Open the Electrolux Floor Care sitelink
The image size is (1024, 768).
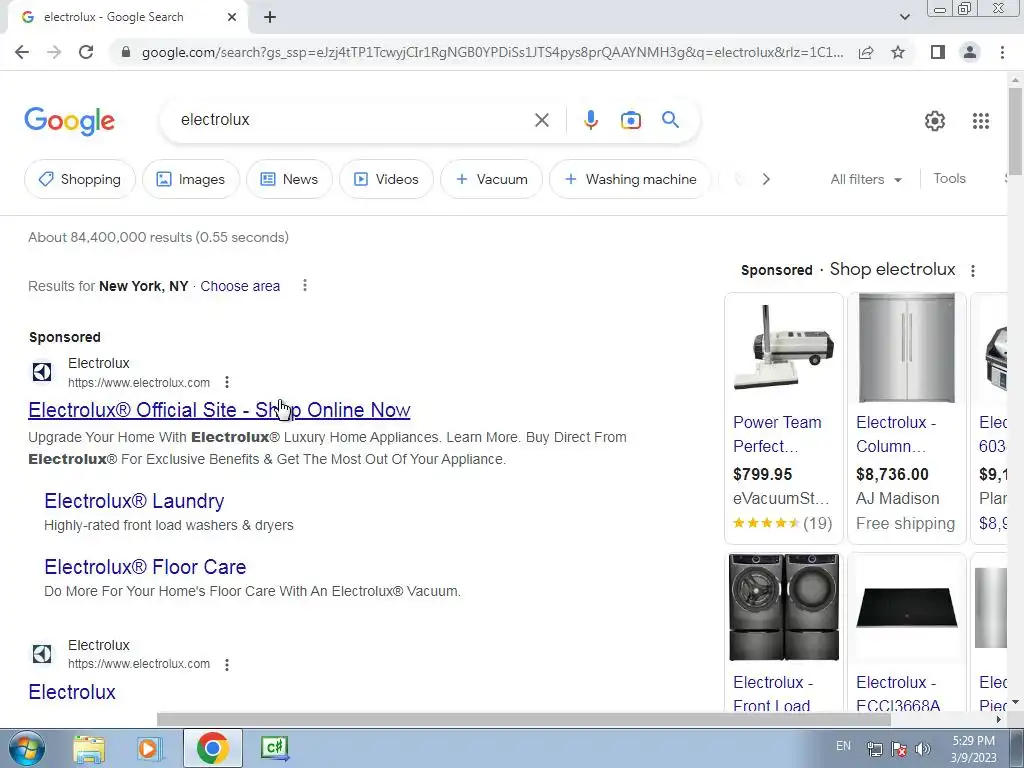click(x=145, y=567)
